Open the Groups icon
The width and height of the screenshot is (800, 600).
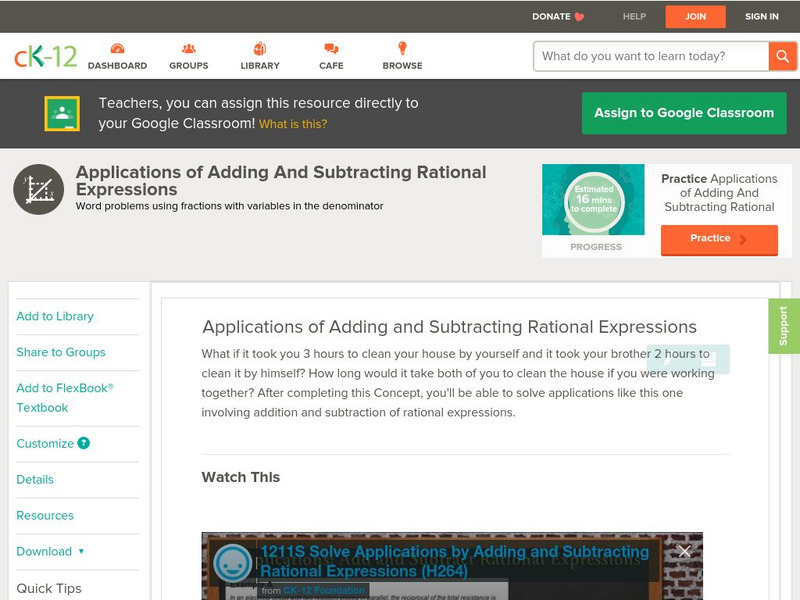tap(188, 49)
